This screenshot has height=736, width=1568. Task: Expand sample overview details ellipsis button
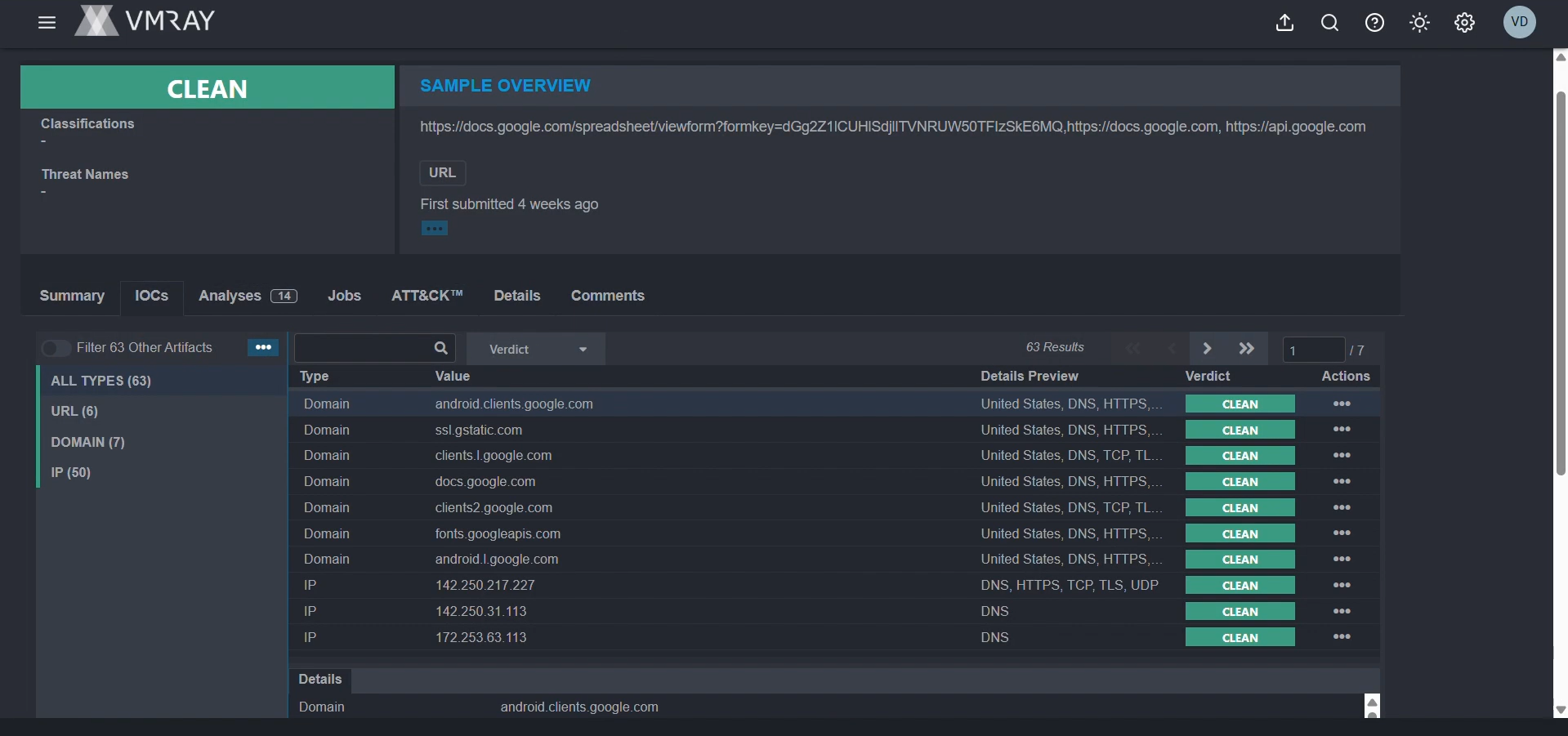pos(435,229)
